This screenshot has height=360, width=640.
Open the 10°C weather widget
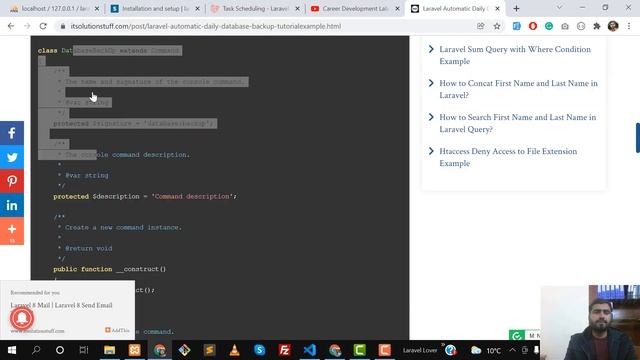pos(486,351)
